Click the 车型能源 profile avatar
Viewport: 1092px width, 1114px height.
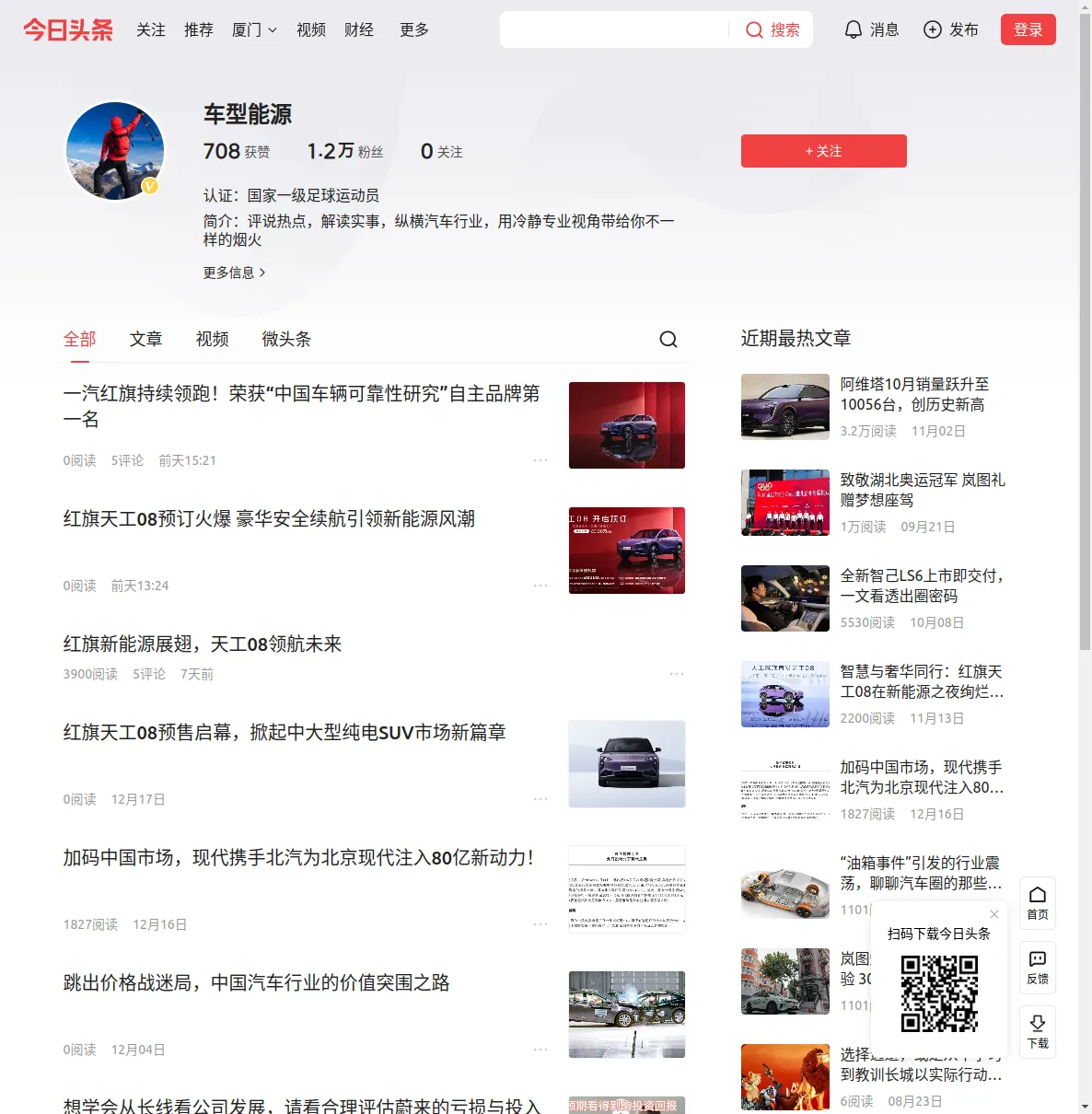(x=115, y=151)
